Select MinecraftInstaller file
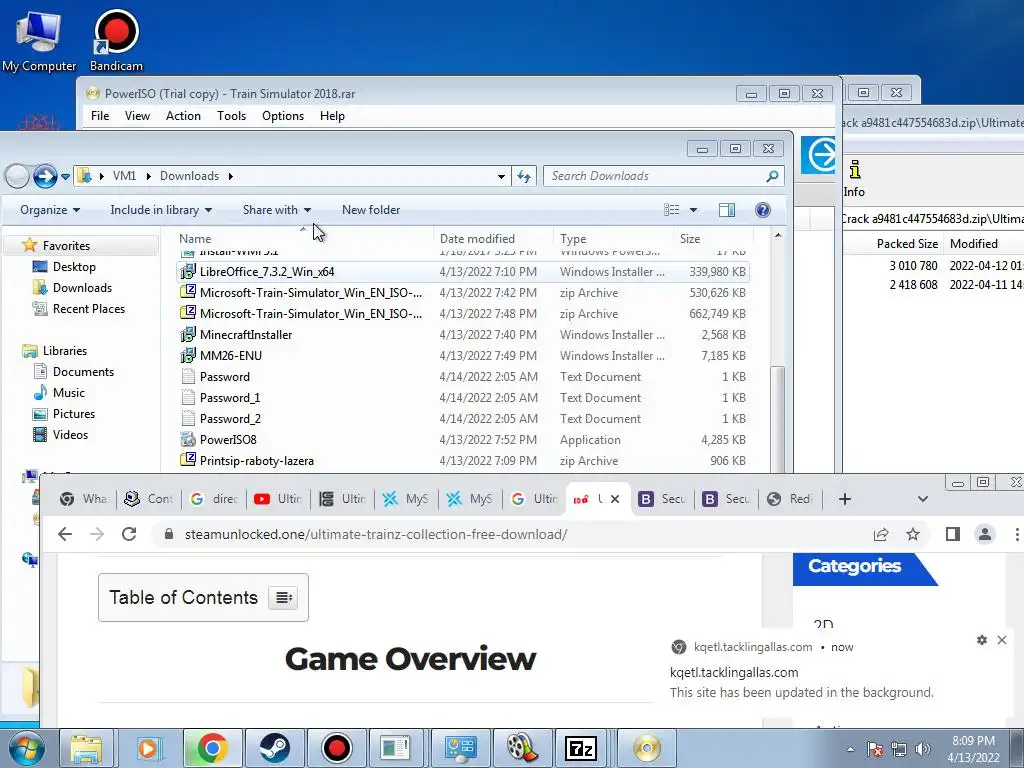Image resolution: width=1024 pixels, height=768 pixels. (x=462, y=334)
